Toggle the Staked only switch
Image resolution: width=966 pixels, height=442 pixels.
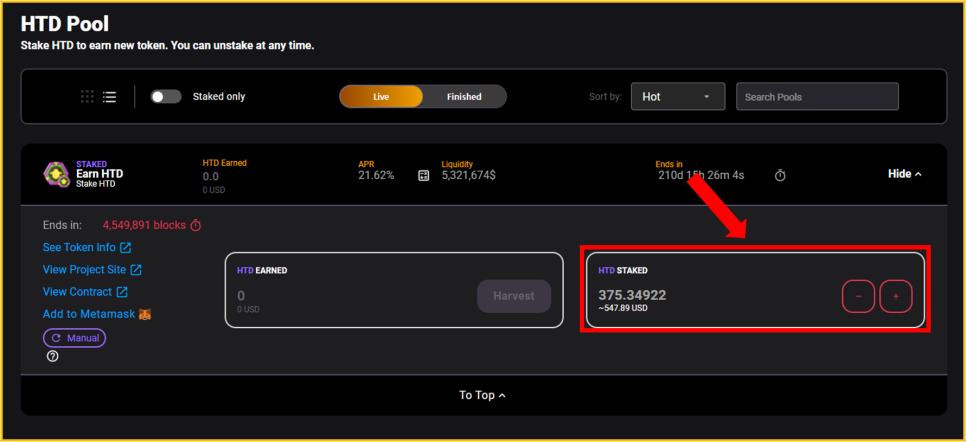[x=166, y=97]
